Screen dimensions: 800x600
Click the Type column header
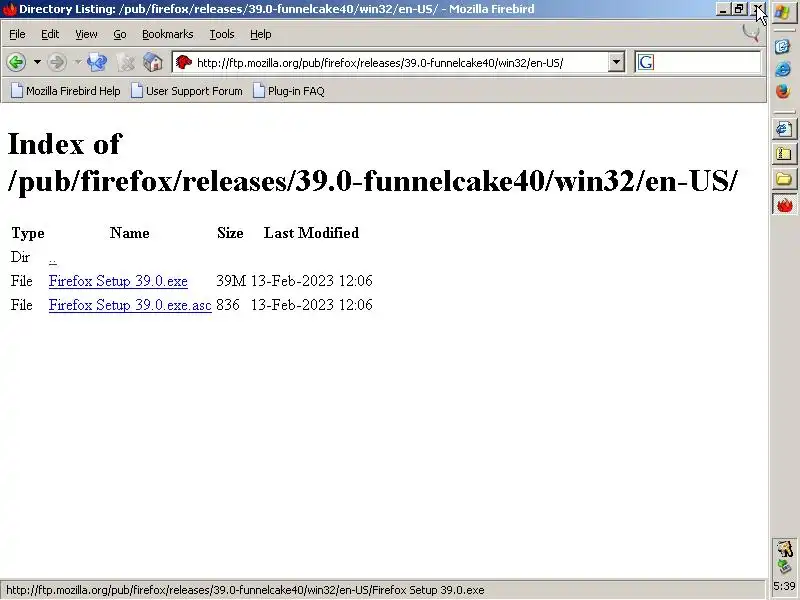(x=28, y=233)
